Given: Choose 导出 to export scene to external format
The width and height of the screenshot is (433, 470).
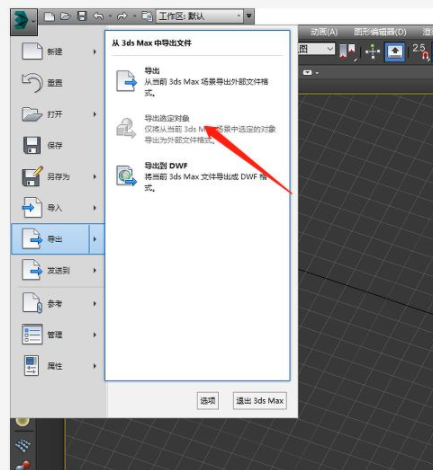Looking at the screenshot, I should (197, 82).
